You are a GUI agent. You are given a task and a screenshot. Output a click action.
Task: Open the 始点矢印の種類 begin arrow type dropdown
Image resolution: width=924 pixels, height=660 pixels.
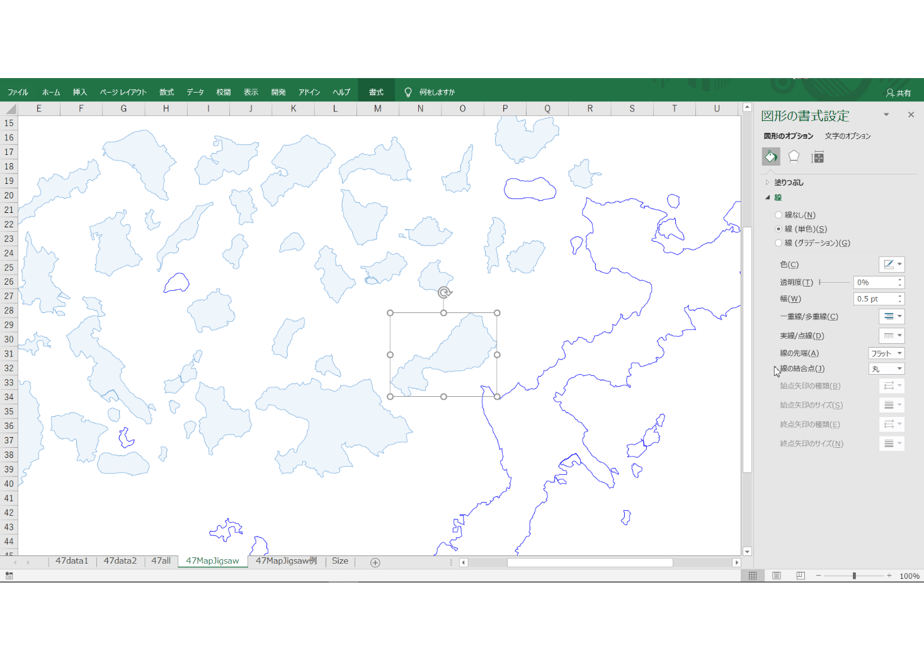892,386
